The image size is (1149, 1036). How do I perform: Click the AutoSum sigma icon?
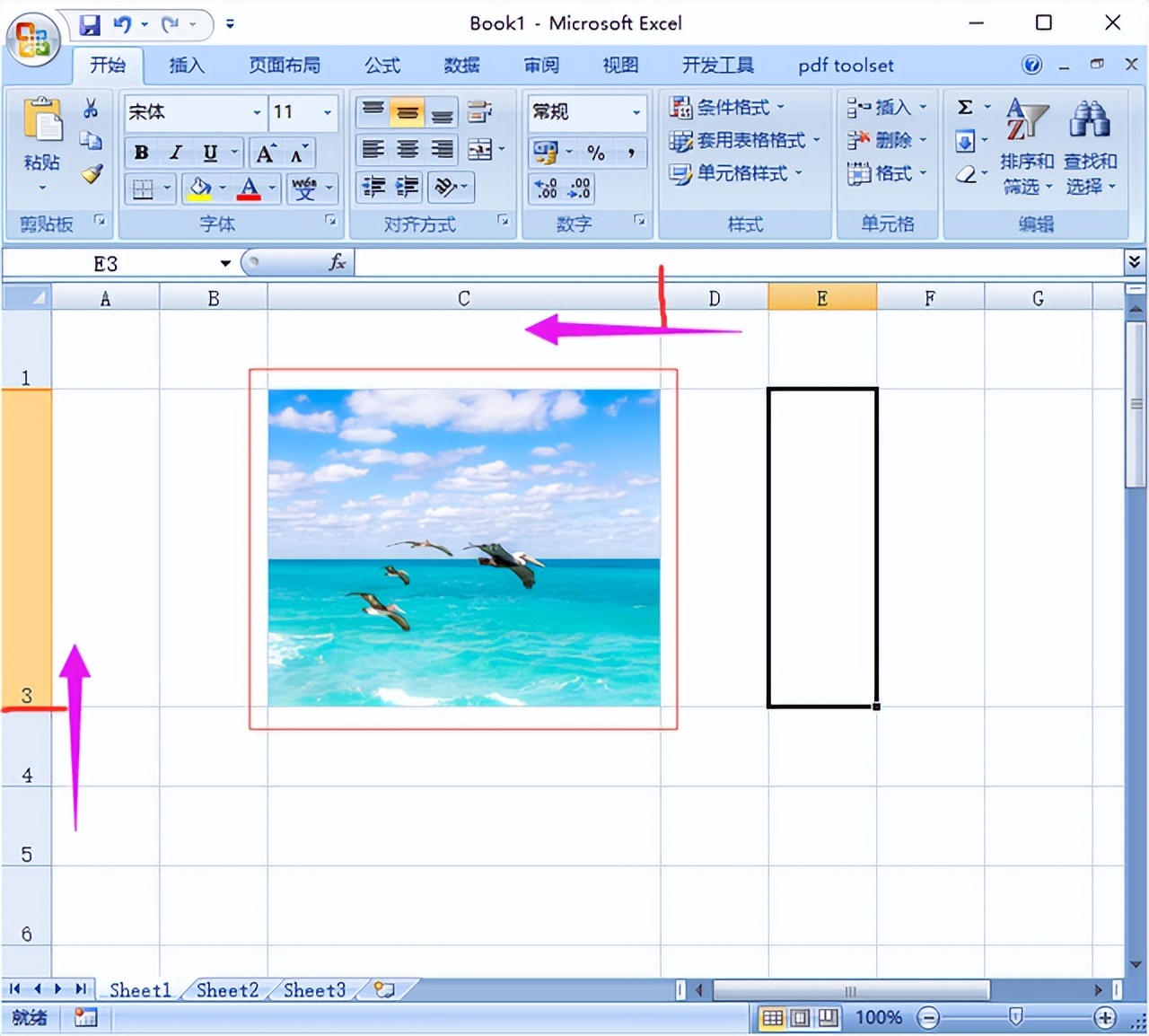[965, 108]
